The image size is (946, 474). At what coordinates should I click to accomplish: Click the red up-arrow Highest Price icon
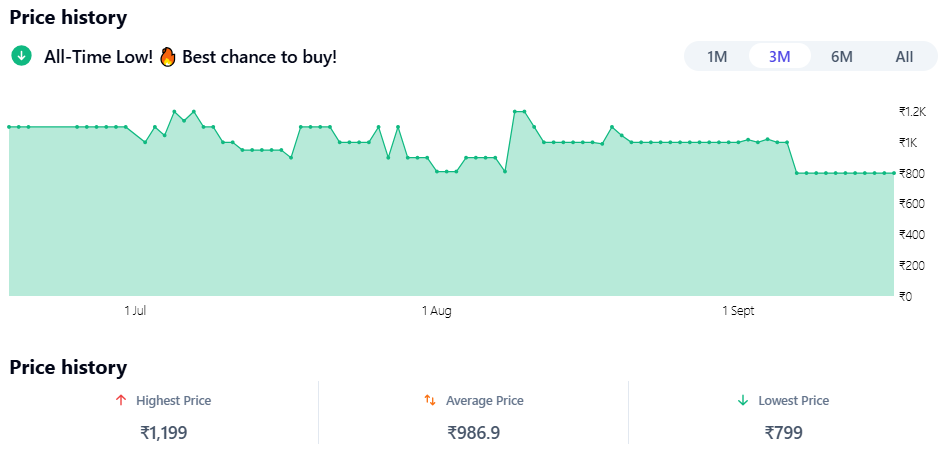click(121, 400)
